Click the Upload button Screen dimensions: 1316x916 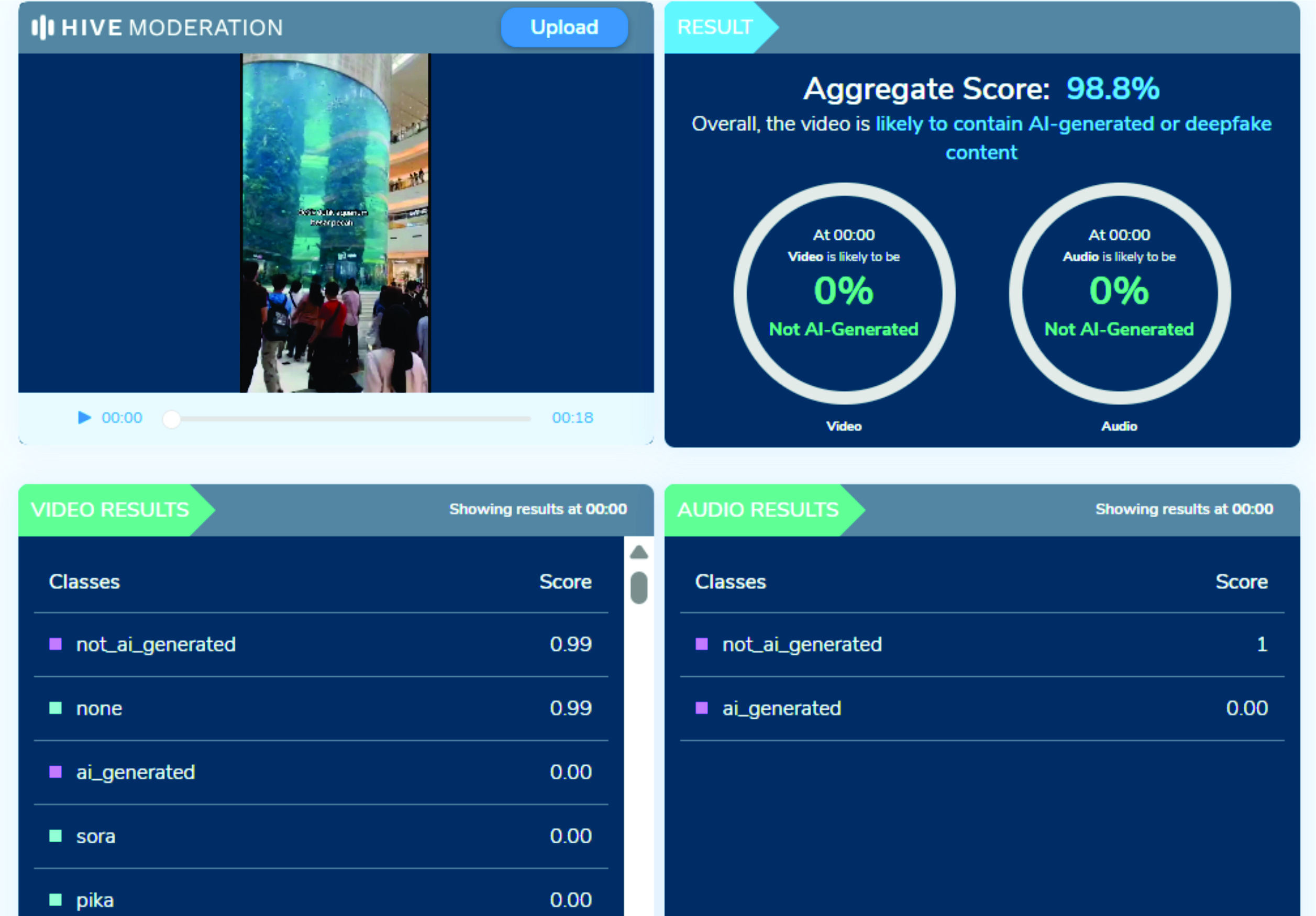[x=564, y=27]
